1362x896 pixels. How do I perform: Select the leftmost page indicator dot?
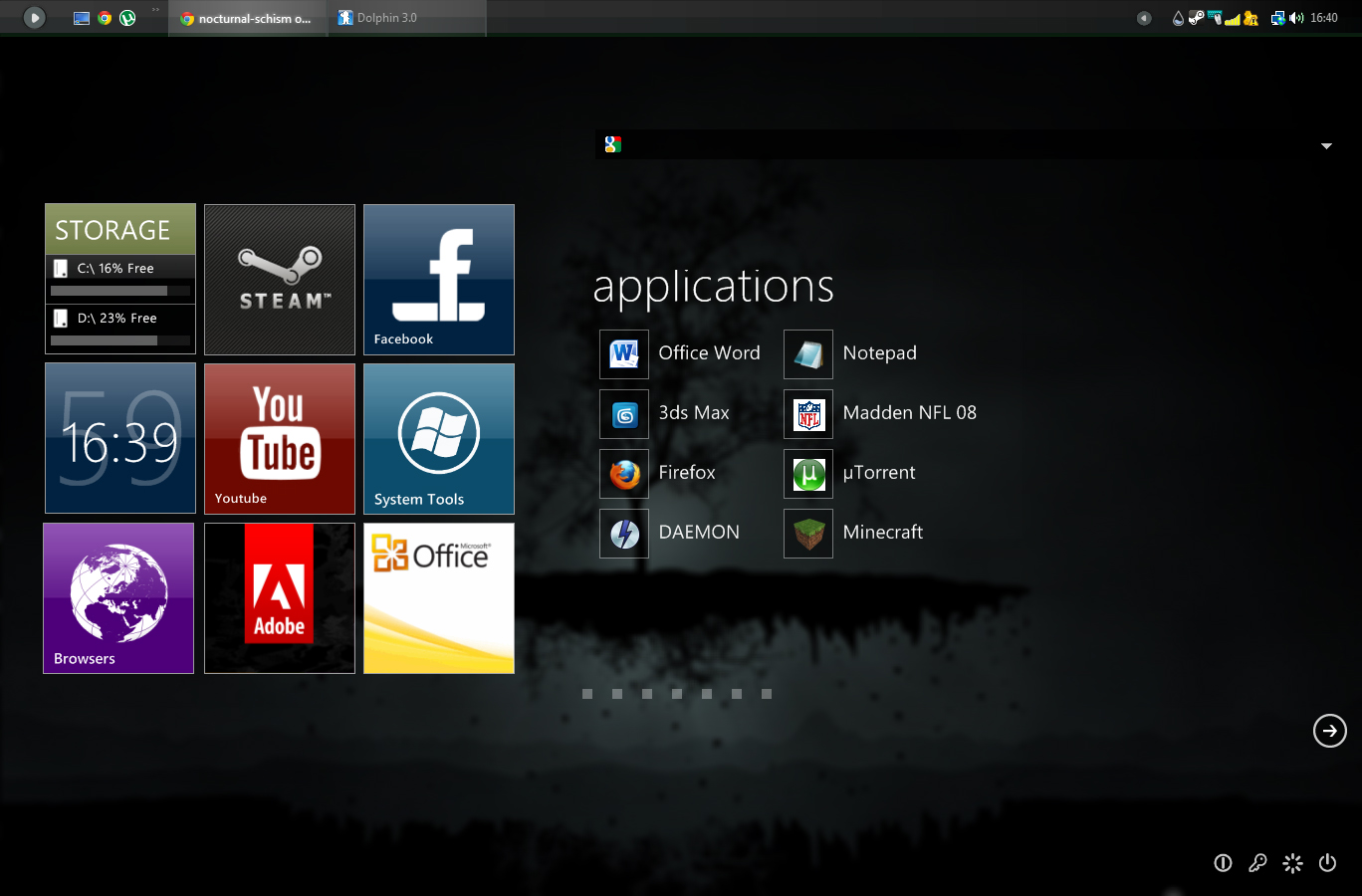point(587,694)
